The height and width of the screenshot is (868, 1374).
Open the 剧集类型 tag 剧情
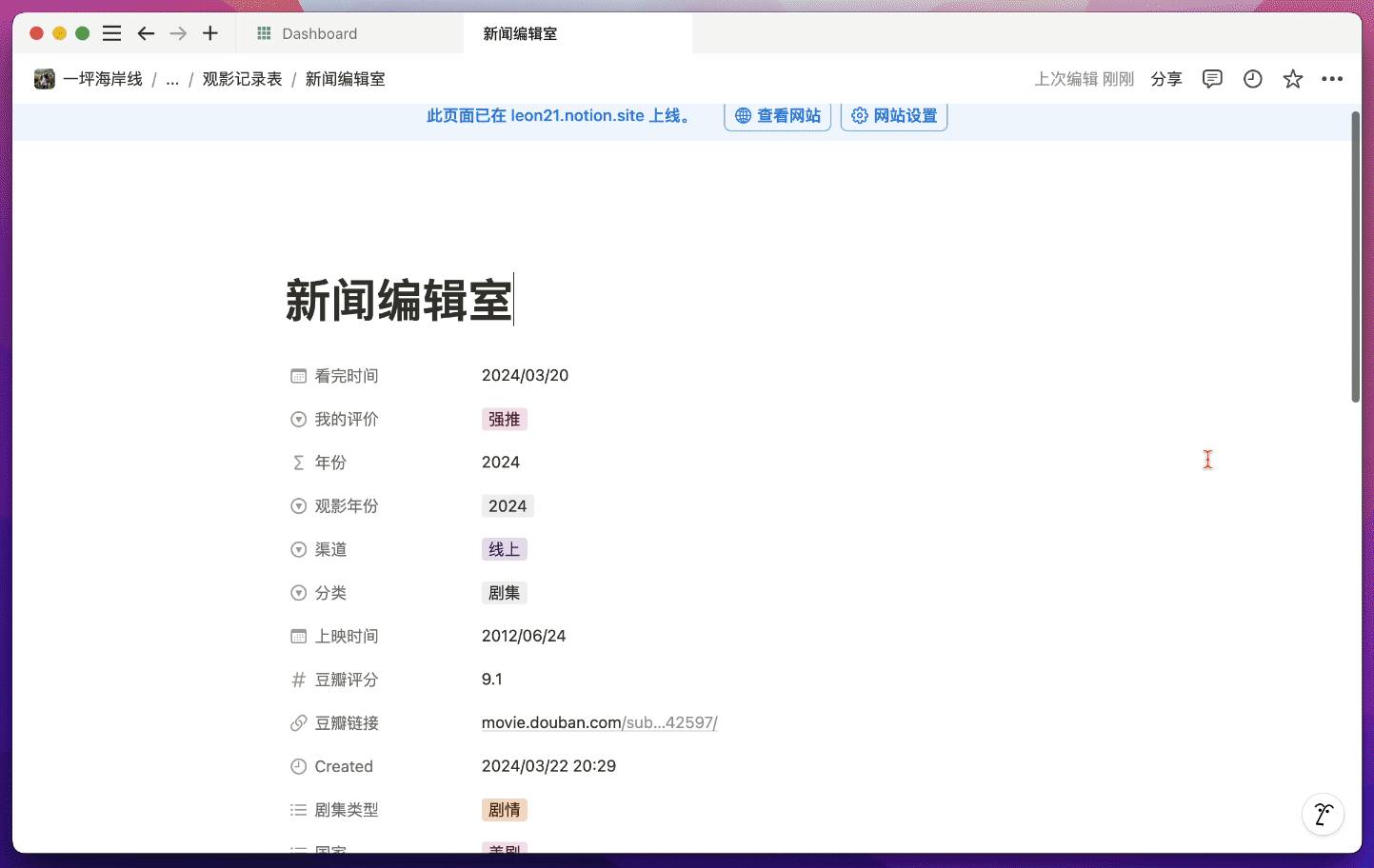505,810
